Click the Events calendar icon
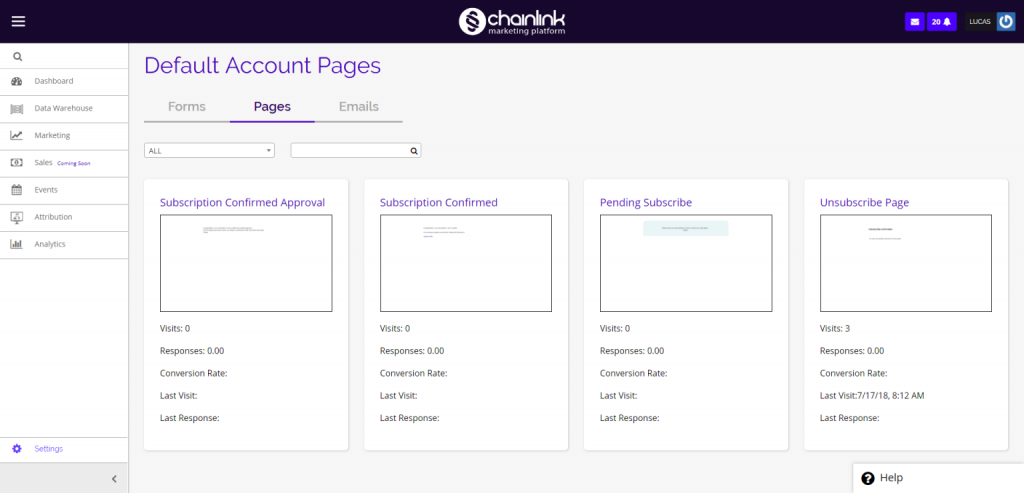The image size is (1024, 493). click(x=17, y=190)
